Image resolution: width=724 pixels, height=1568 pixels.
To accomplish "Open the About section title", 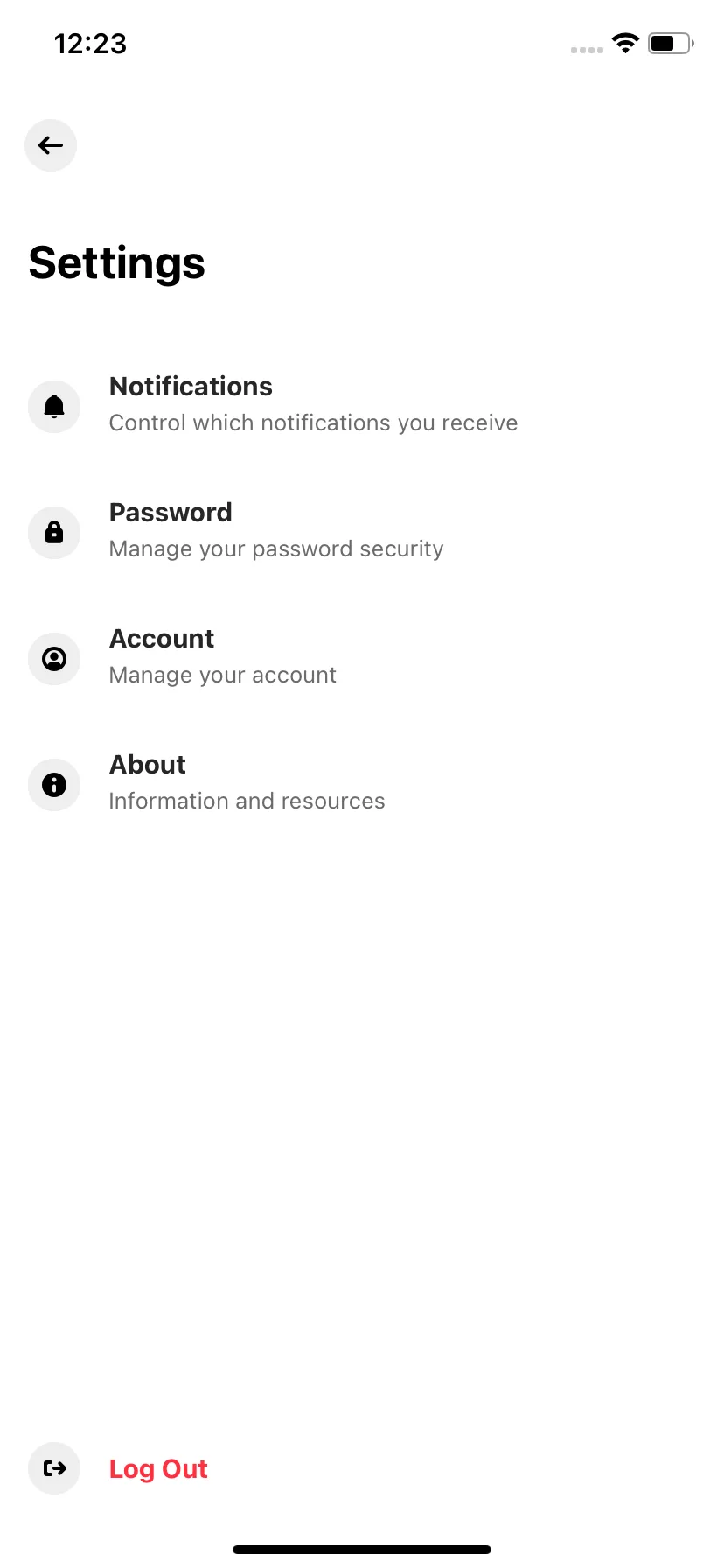I will click(x=148, y=765).
